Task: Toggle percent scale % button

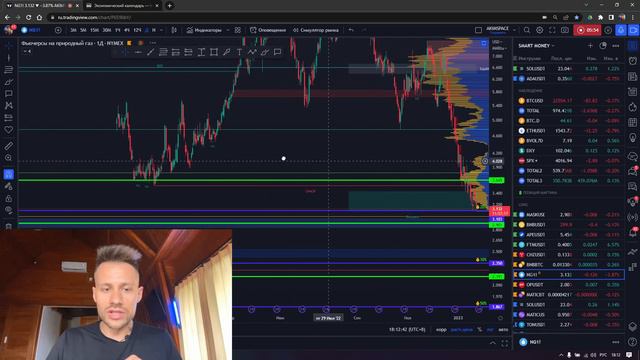Action: 480,329
